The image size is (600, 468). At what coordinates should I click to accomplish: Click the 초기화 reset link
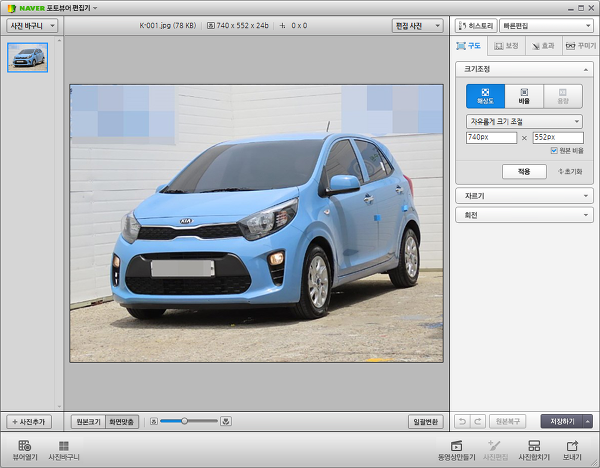point(570,171)
